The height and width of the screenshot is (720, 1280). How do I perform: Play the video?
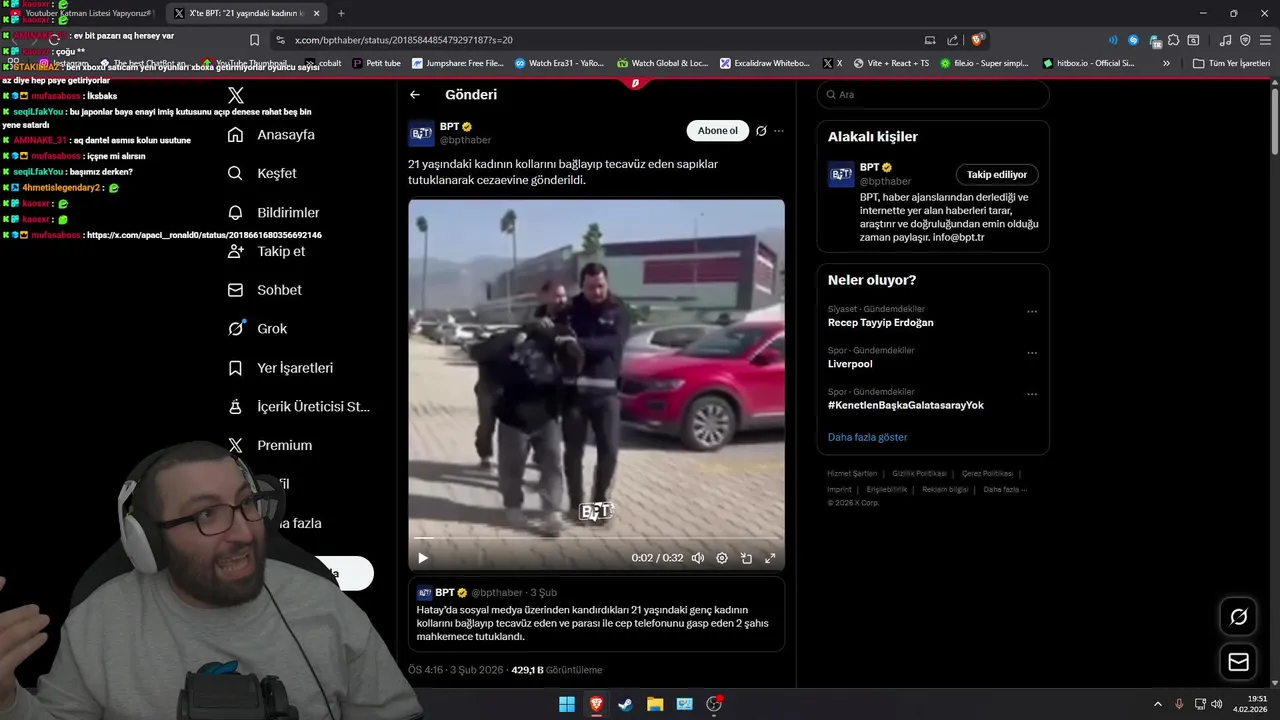pyautogui.click(x=423, y=558)
